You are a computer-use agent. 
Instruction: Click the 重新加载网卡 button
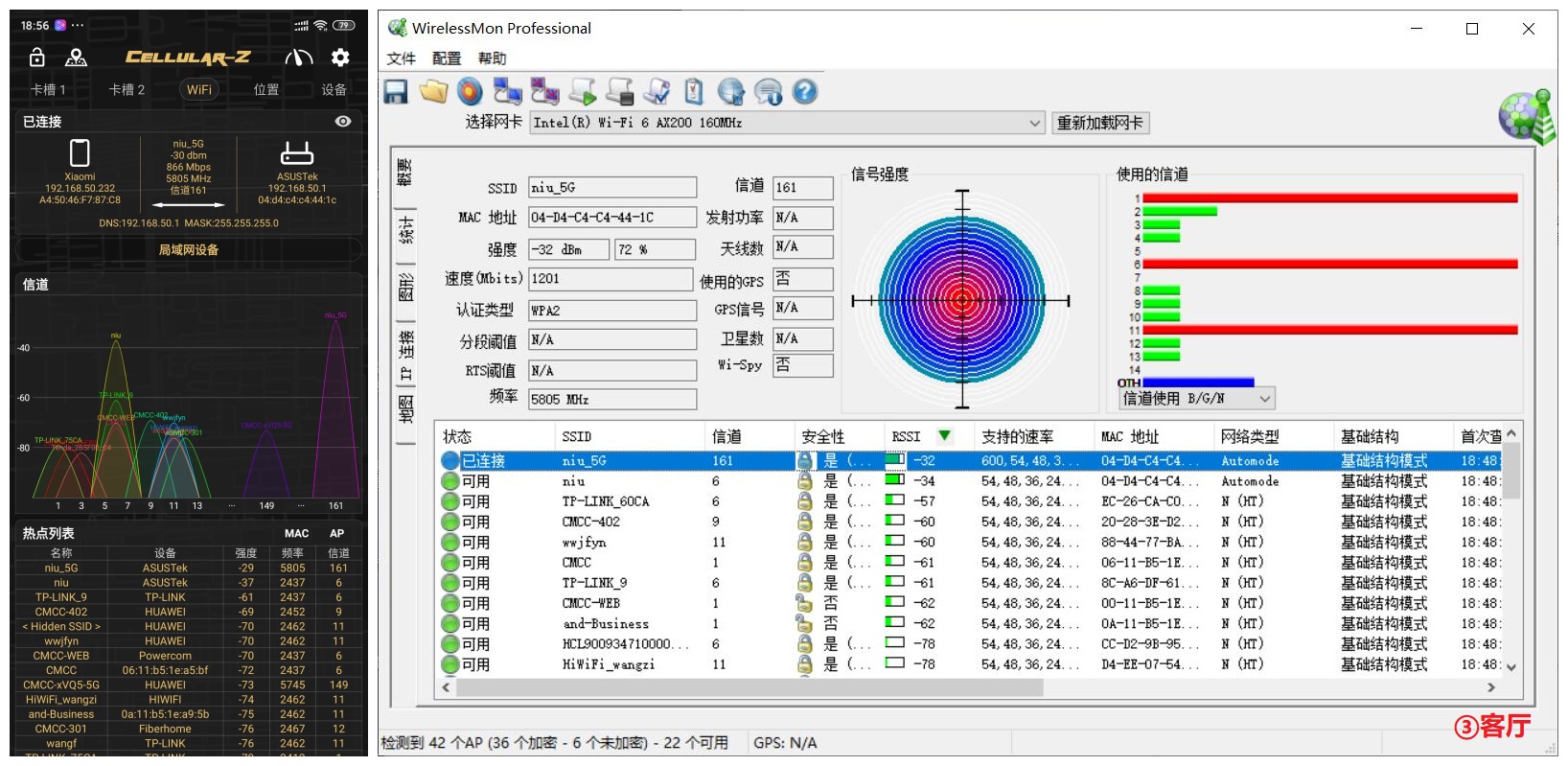(1100, 123)
